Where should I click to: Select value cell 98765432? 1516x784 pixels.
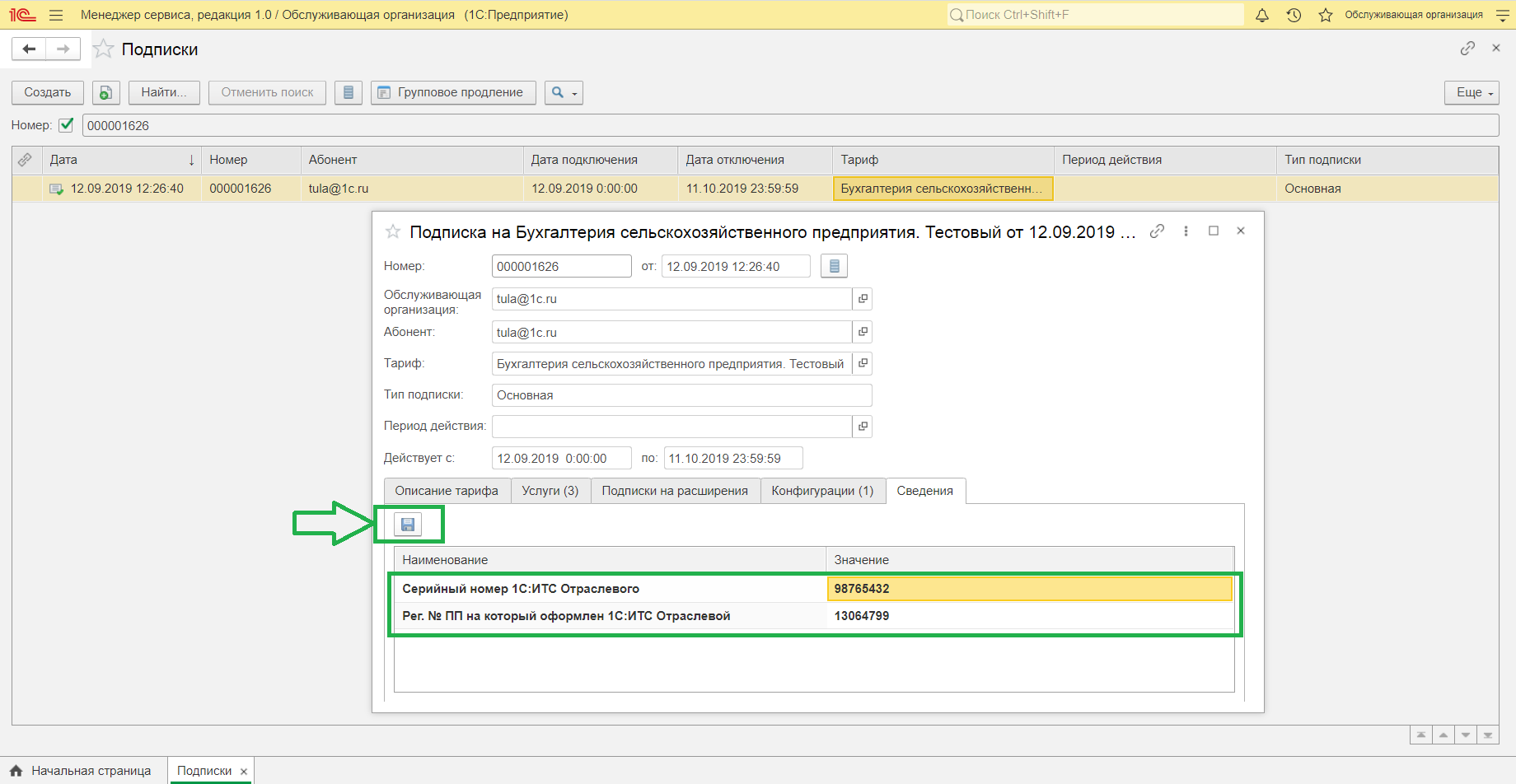click(x=1029, y=589)
